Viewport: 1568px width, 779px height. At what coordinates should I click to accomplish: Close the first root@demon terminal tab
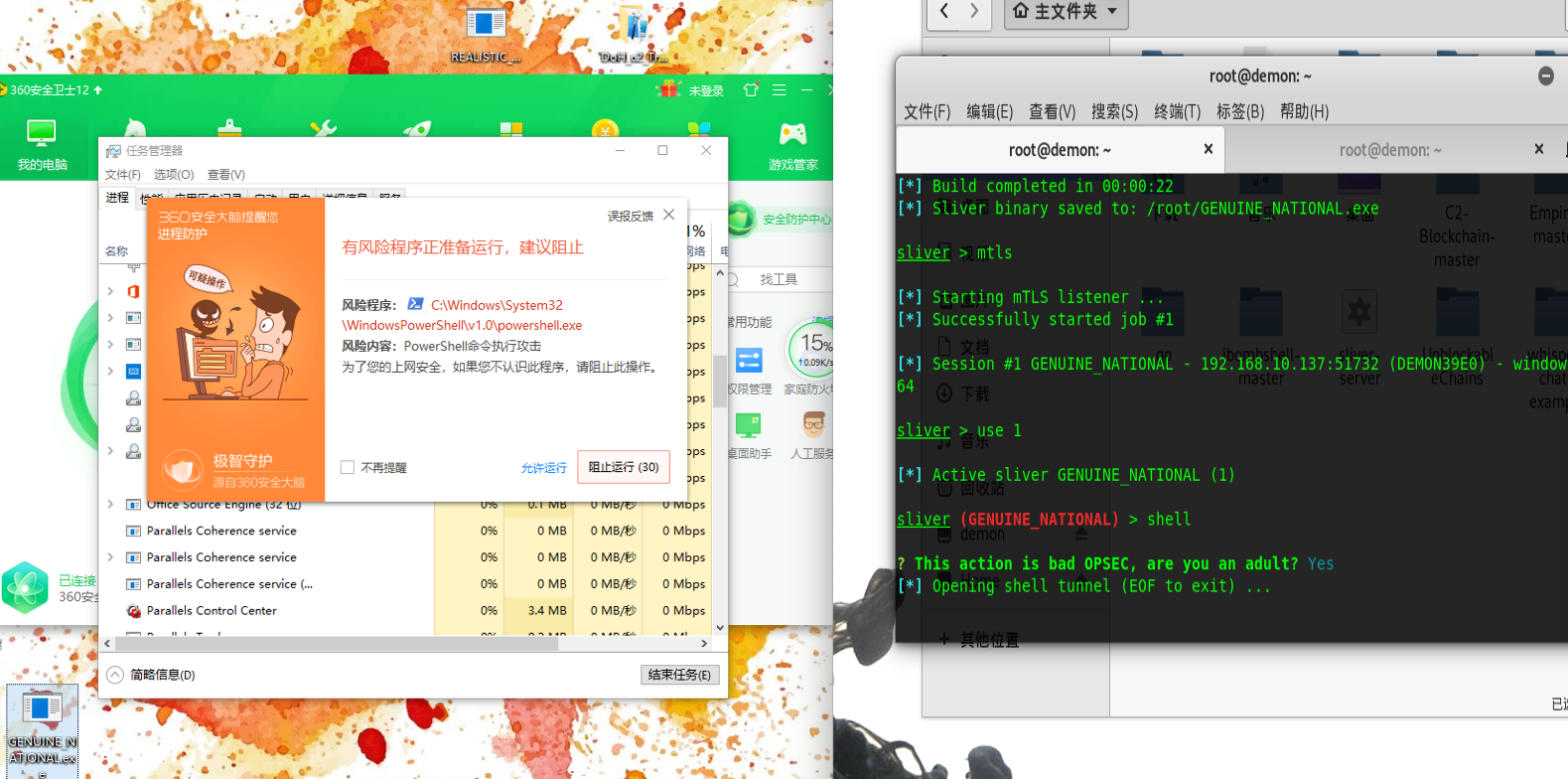click(x=1209, y=149)
